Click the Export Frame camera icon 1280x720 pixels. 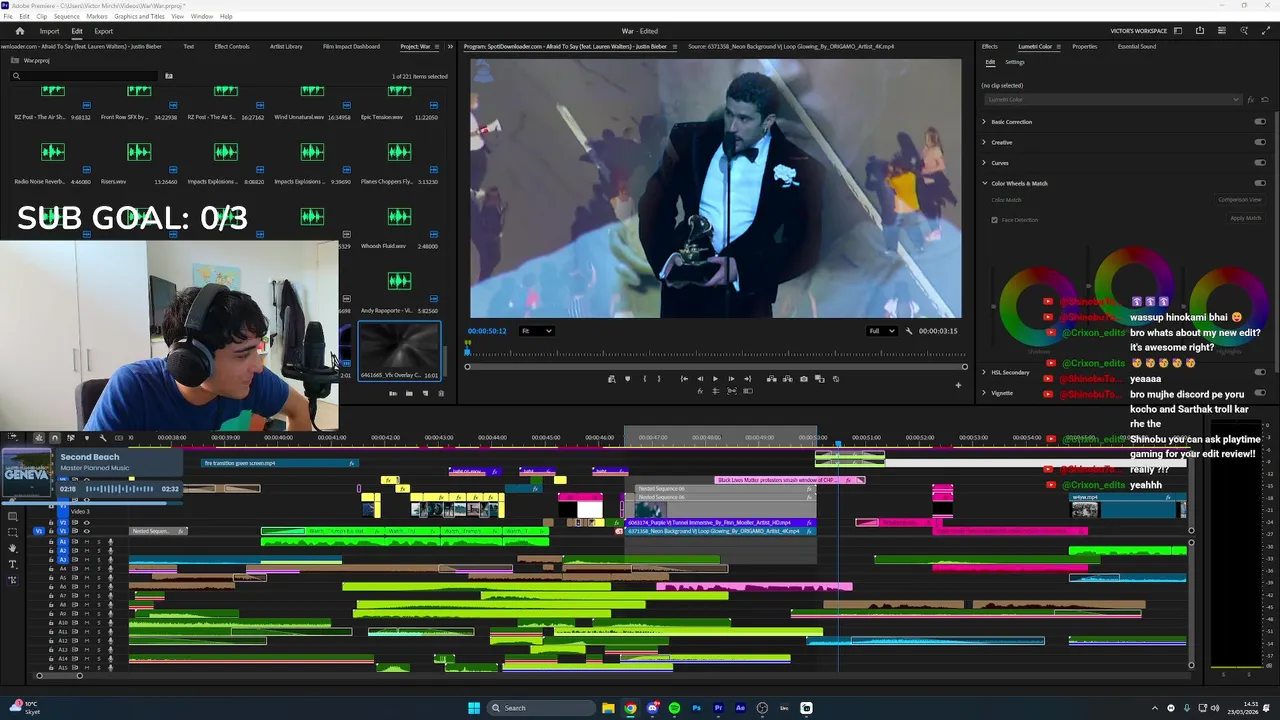pyautogui.click(x=804, y=379)
